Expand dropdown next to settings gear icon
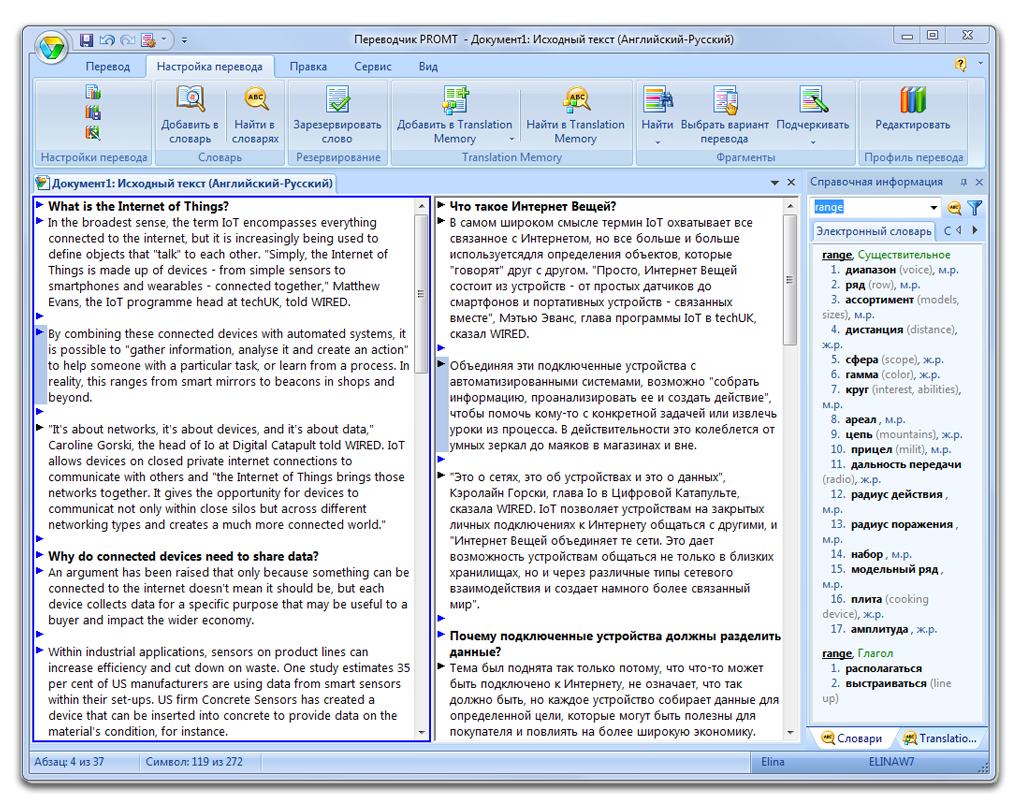This screenshot has height=794, width=1013. coord(163,40)
